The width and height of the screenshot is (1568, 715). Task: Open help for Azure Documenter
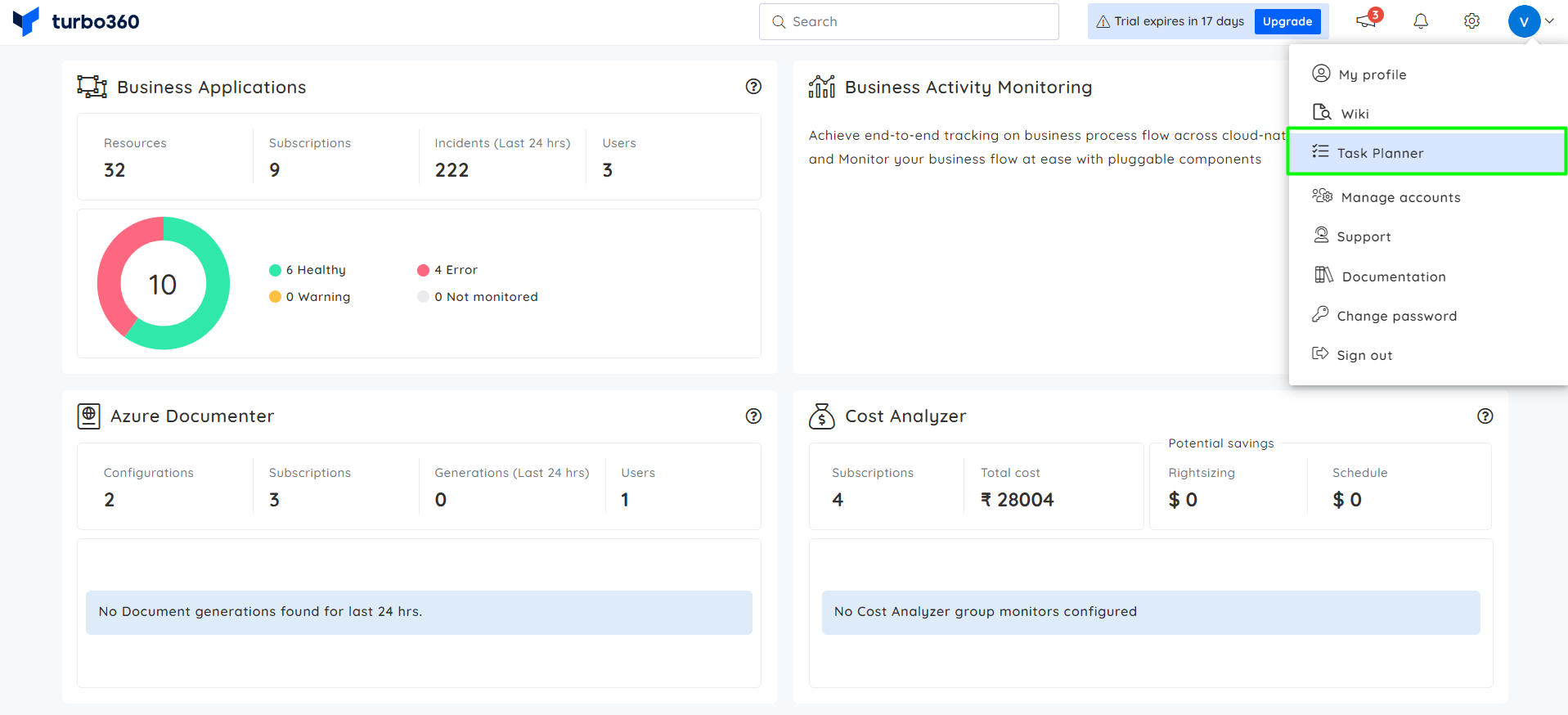click(x=753, y=416)
